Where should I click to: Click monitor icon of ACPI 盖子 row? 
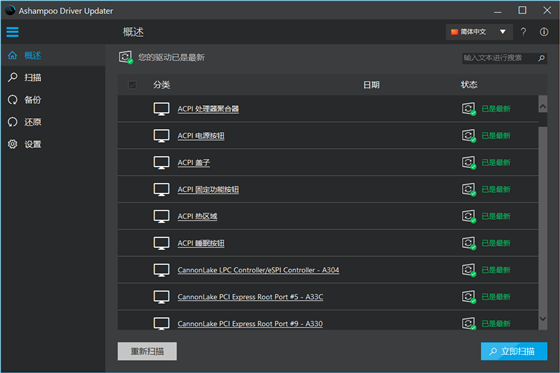[161, 163]
